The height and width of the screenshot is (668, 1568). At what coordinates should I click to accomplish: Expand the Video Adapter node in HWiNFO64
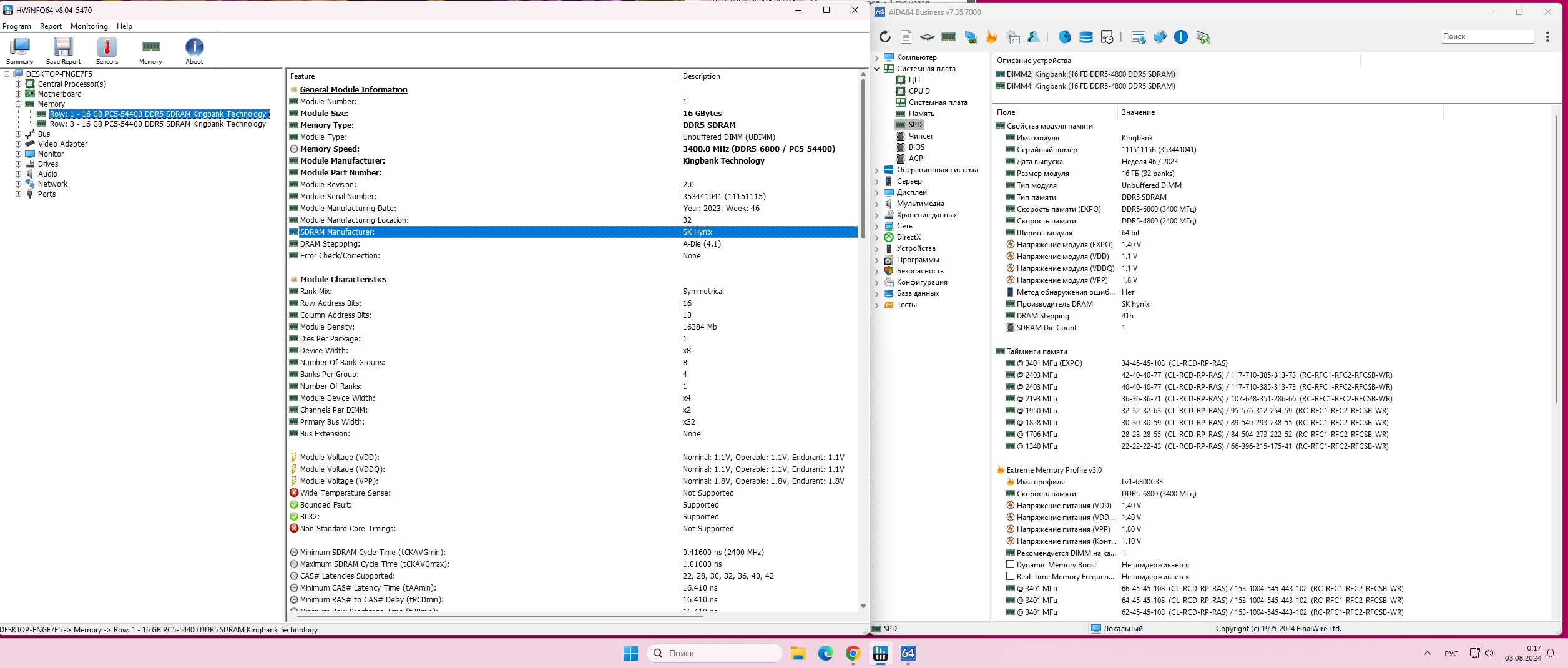pyautogui.click(x=19, y=144)
